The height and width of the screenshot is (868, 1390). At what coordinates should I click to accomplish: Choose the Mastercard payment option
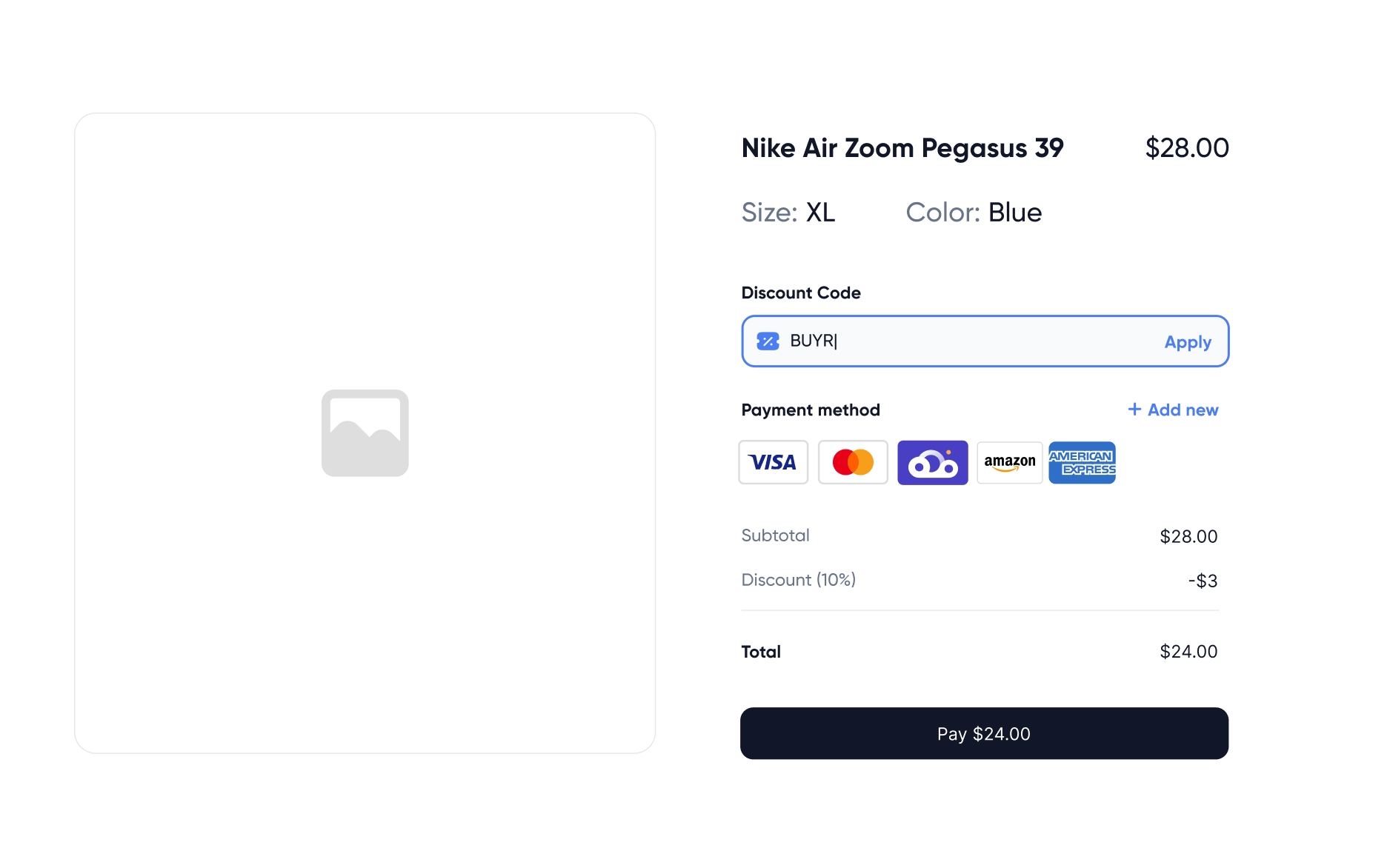(x=853, y=462)
